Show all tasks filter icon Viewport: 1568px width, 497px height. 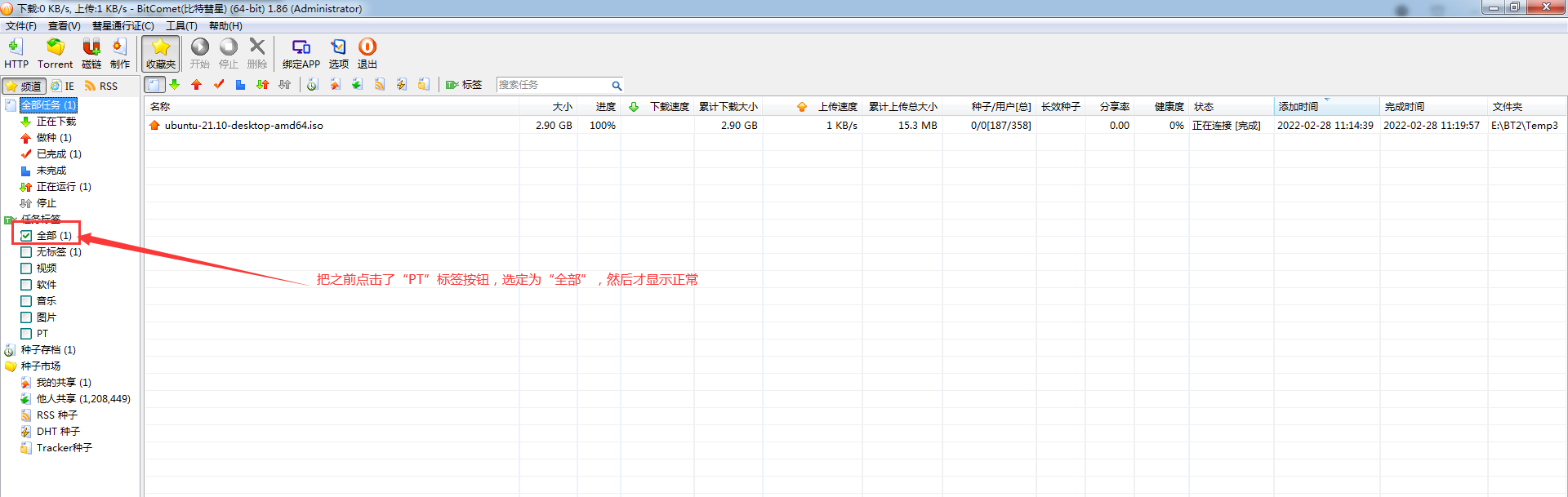[155, 85]
